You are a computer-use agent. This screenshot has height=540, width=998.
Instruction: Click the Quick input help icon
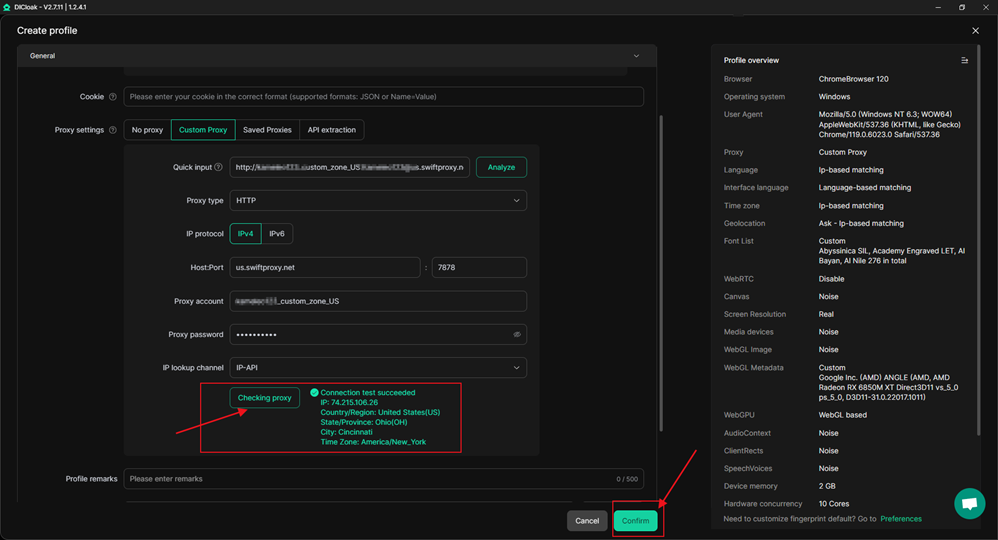tap(219, 168)
